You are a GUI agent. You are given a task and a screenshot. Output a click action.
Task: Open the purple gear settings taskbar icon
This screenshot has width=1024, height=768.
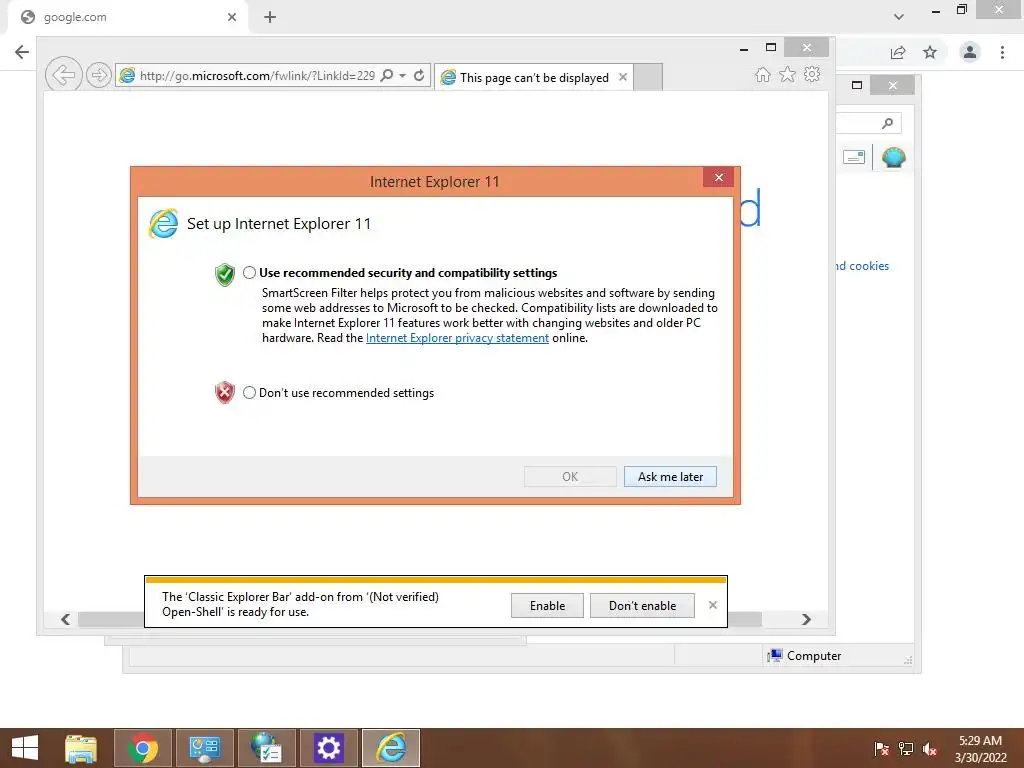click(x=328, y=748)
